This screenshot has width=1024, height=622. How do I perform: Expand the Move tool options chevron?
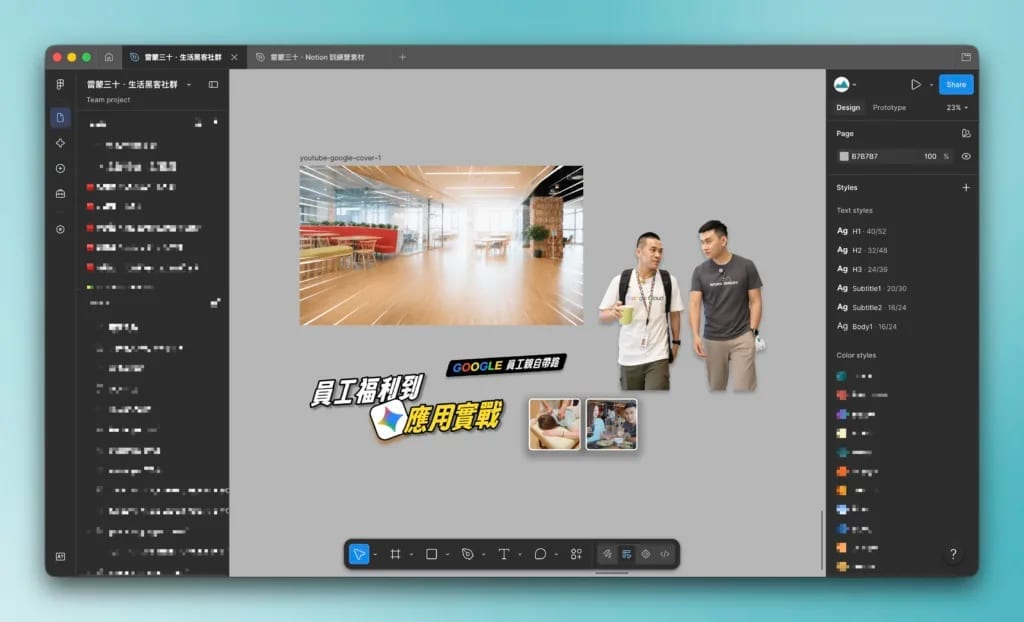pyautogui.click(x=375, y=555)
